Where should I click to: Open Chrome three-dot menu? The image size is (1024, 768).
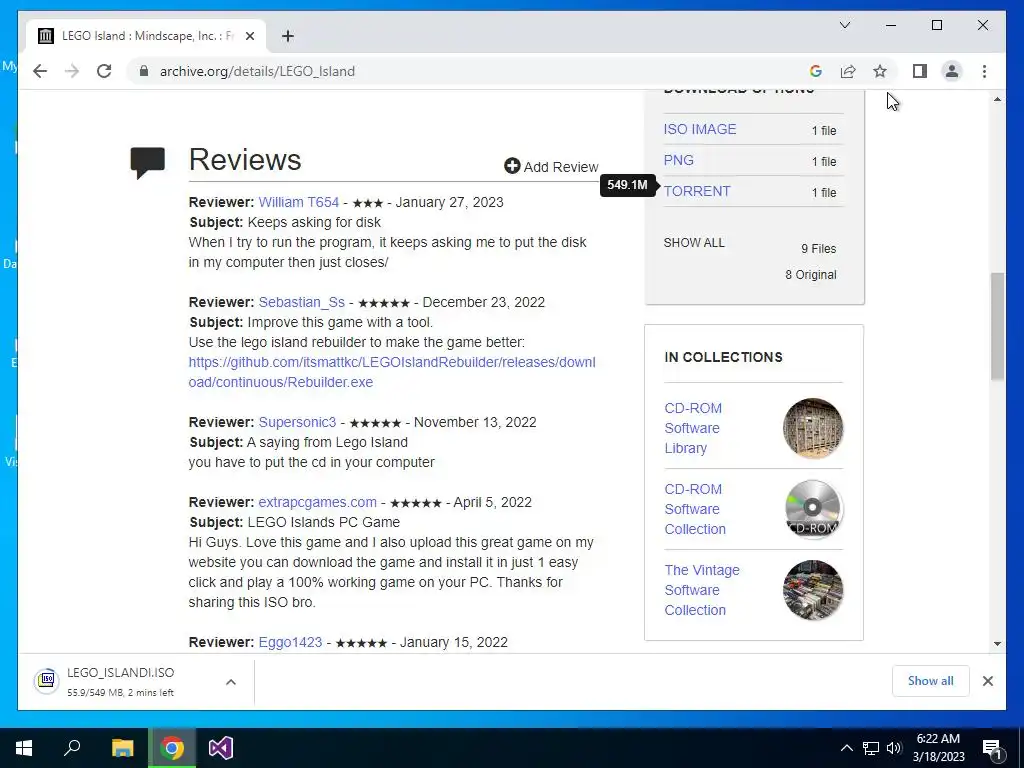[x=984, y=71]
